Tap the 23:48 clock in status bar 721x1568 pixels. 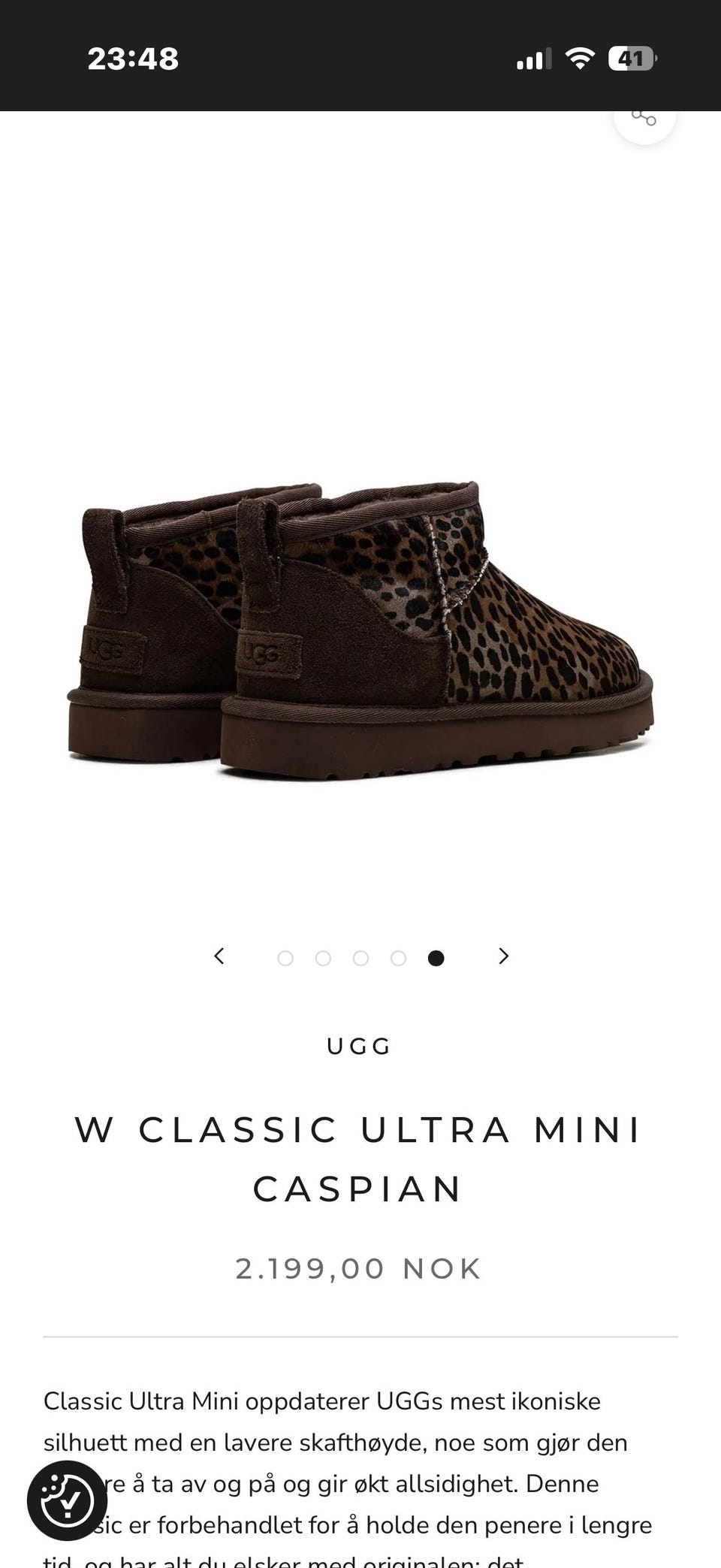point(133,59)
